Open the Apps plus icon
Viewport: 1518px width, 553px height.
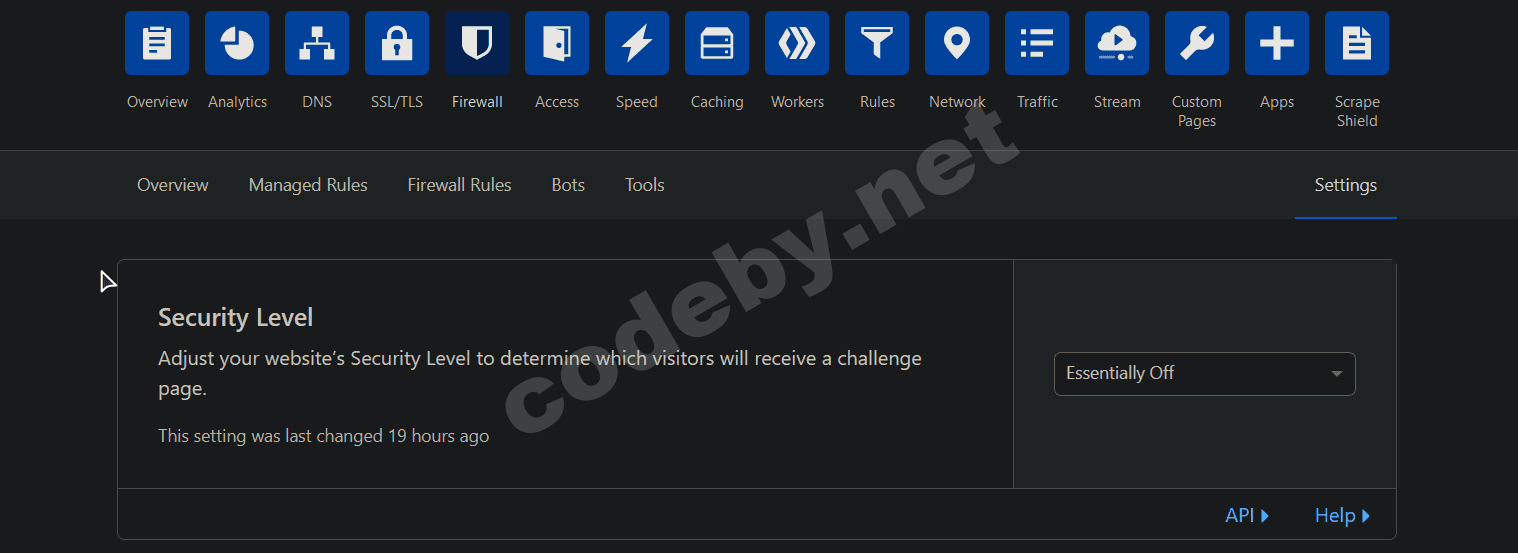pyautogui.click(x=1277, y=43)
